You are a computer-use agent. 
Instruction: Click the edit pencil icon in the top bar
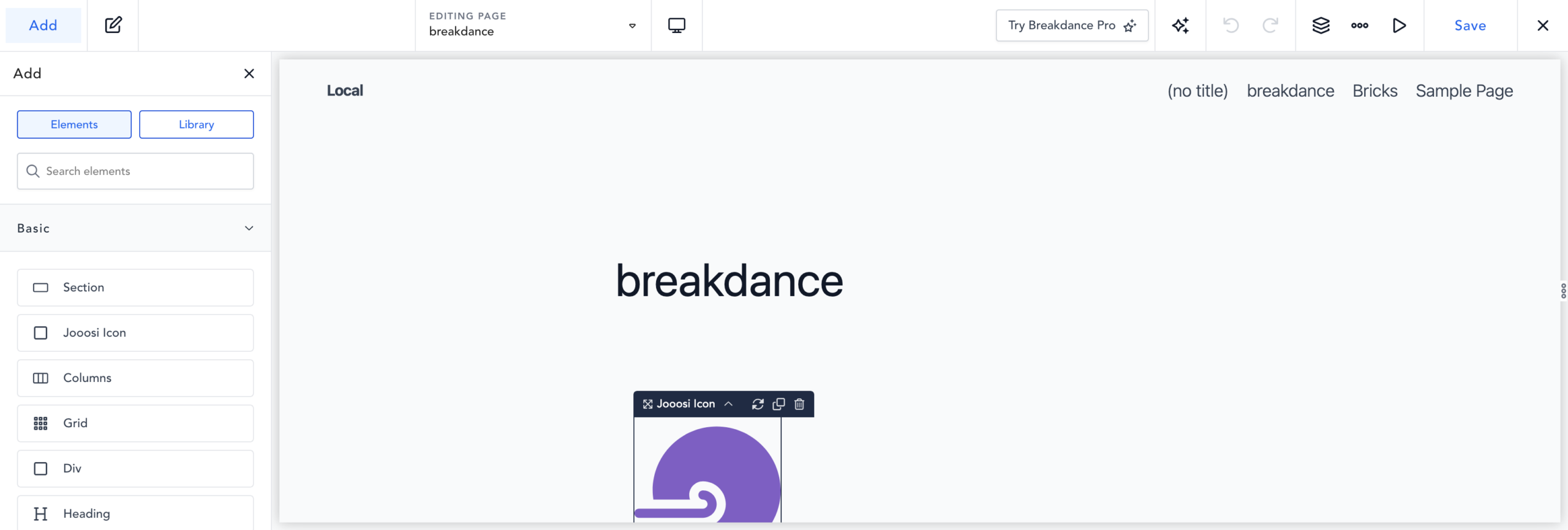[113, 25]
